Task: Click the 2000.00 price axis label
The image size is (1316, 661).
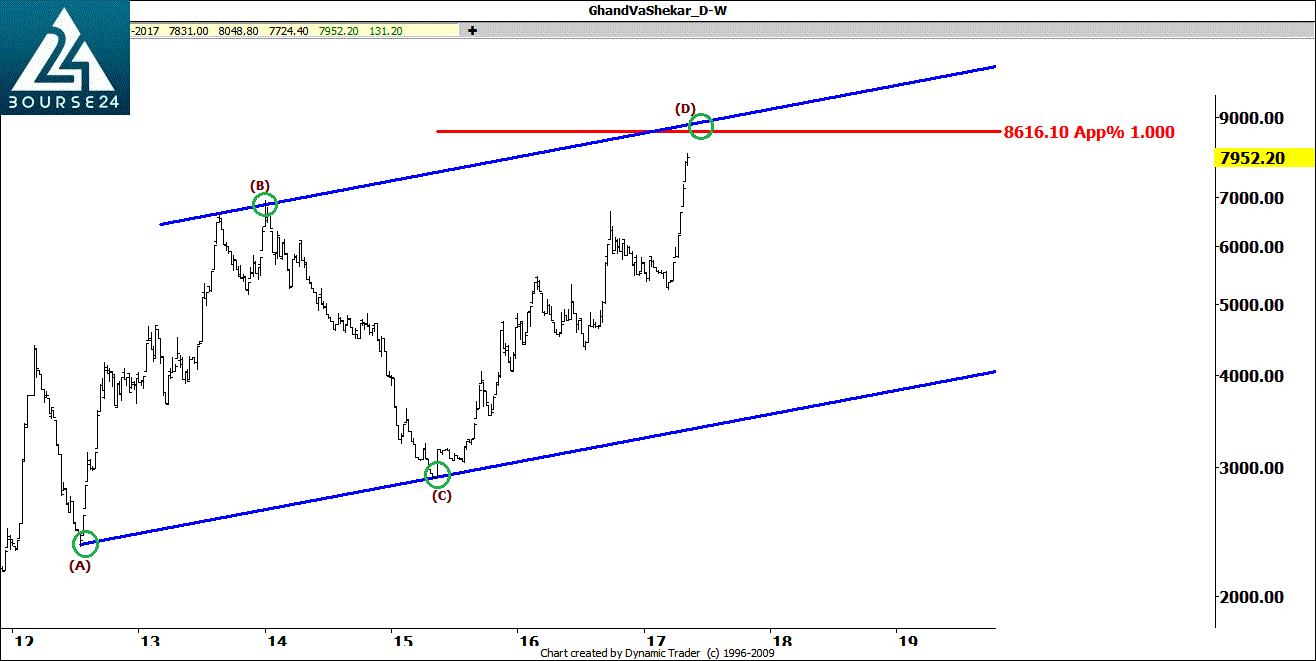Action: [x=1251, y=597]
